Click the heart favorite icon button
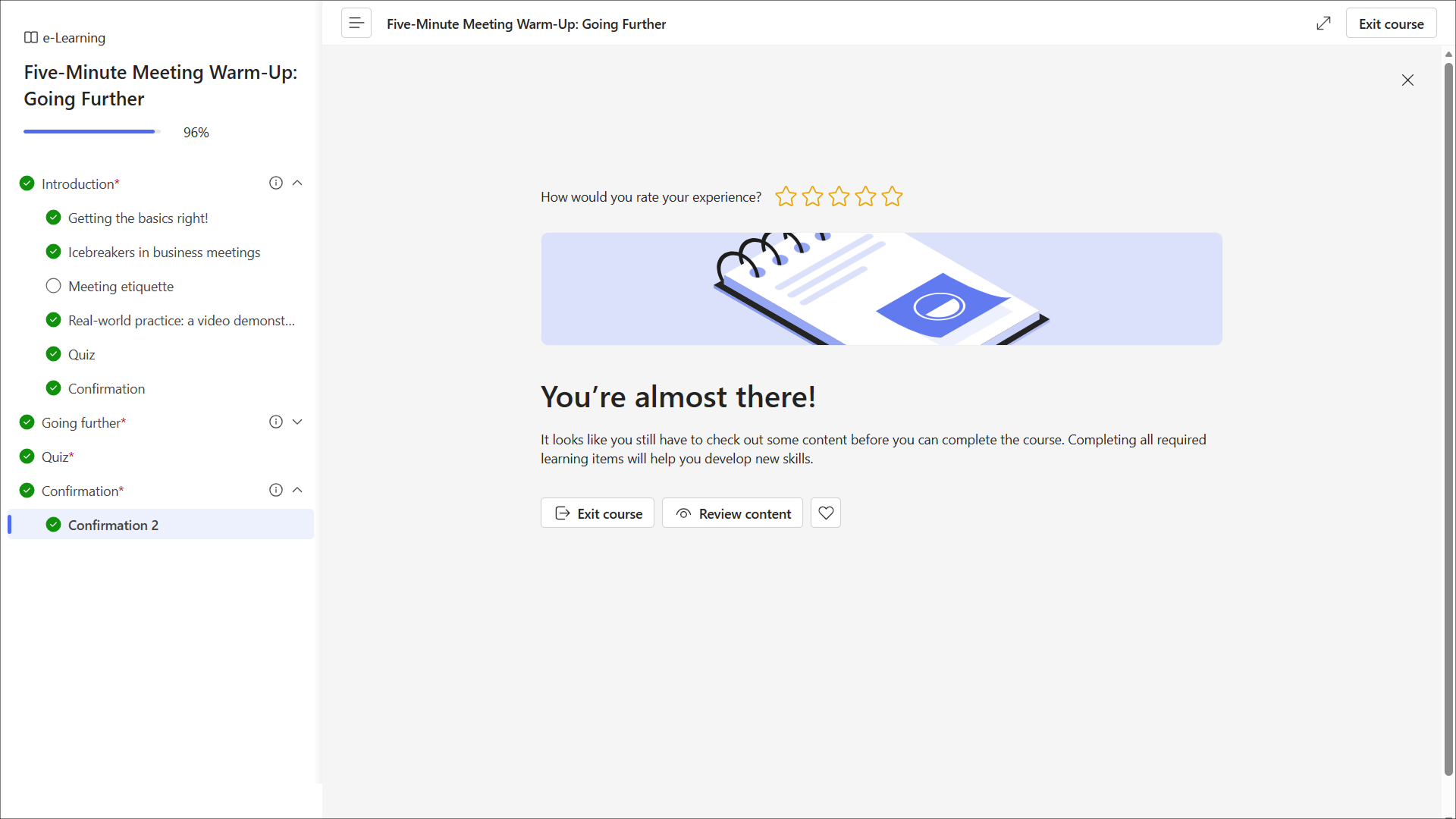Viewport: 1456px width, 819px height. pos(826,513)
